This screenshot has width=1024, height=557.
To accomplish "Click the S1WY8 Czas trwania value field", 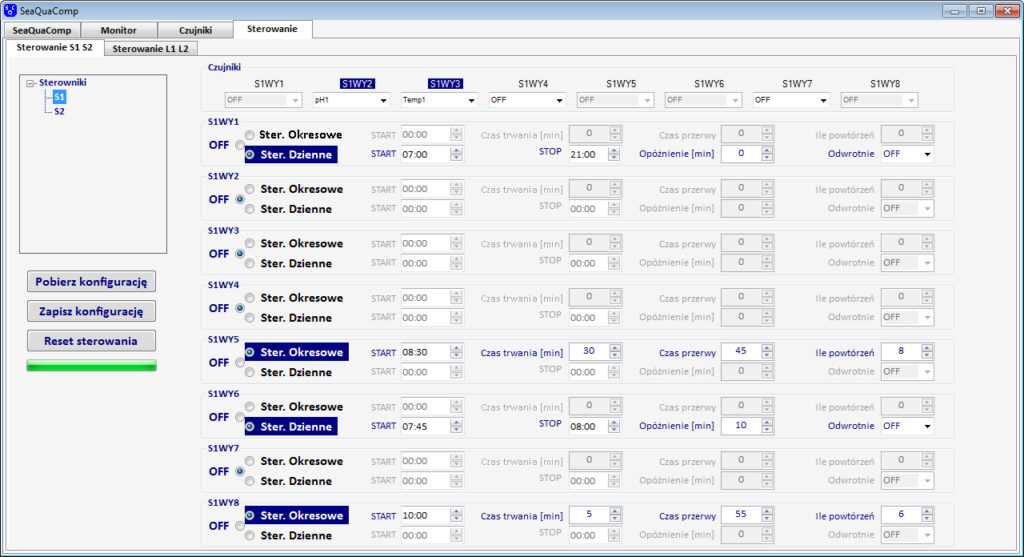I will [x=588, y=515].
